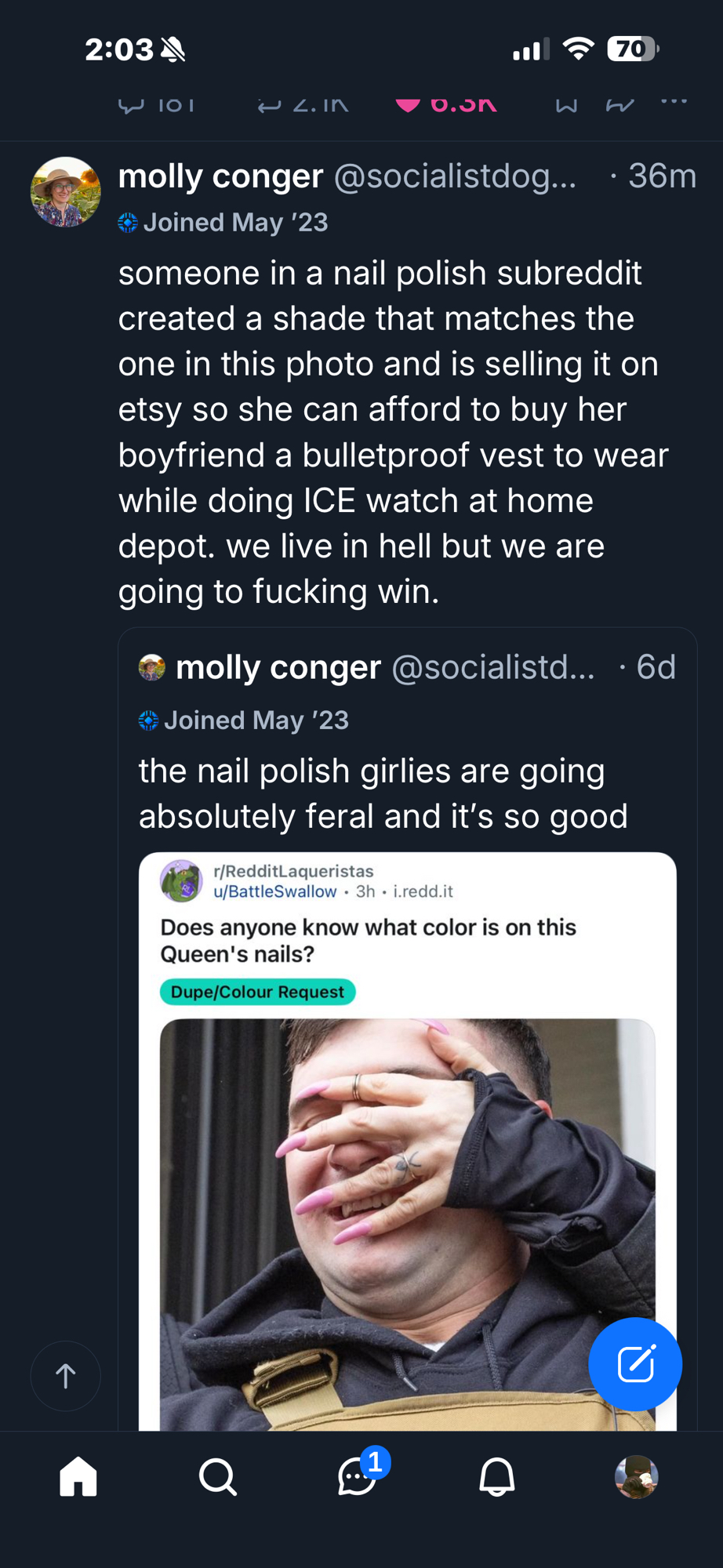Reply to the post with 181 replies
Viewport: 723px width, 1568px height.
(x=131, y=105)
